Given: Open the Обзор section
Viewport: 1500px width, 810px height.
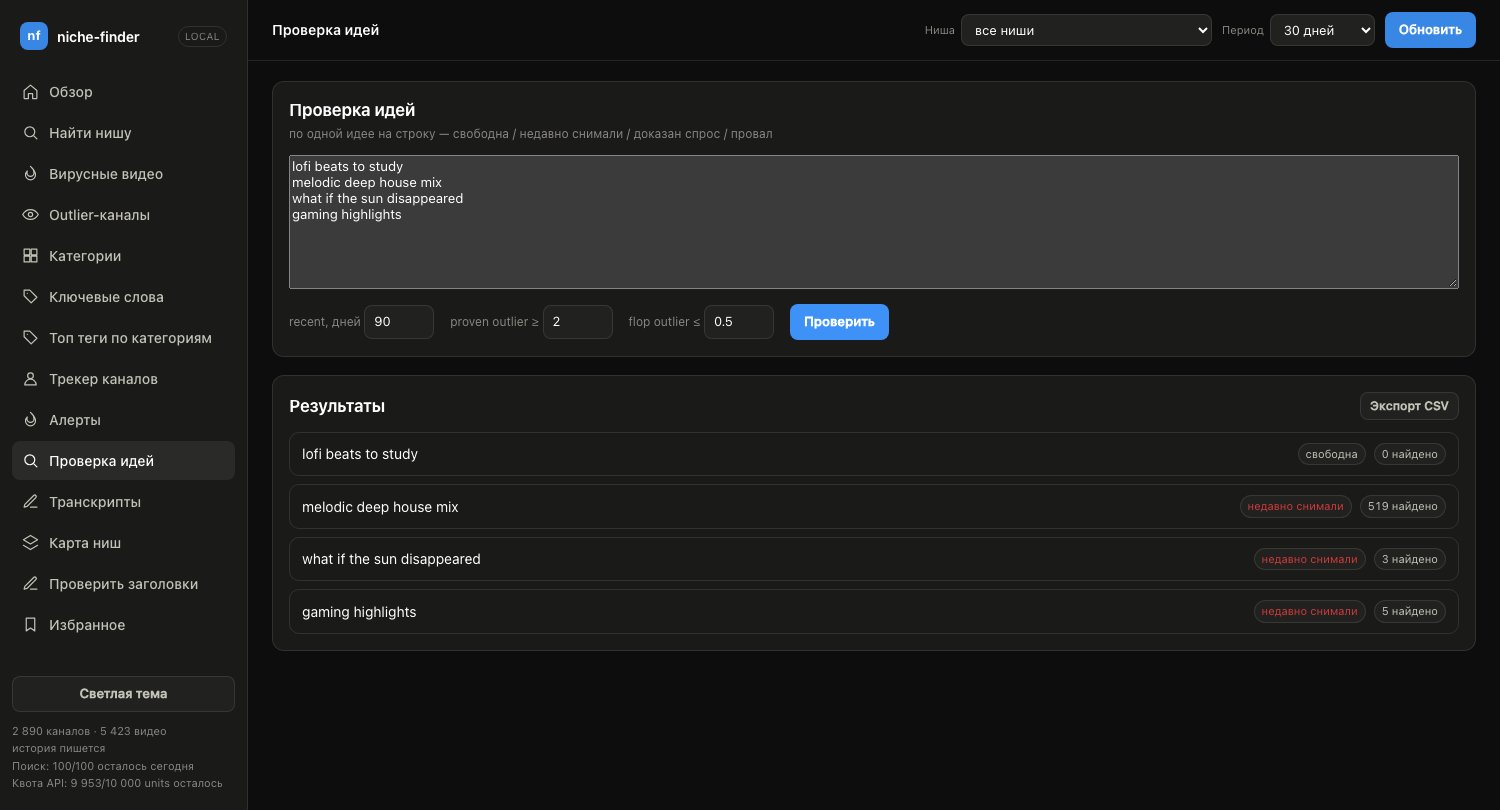Looking at the screenshot, I should point(123,92).
